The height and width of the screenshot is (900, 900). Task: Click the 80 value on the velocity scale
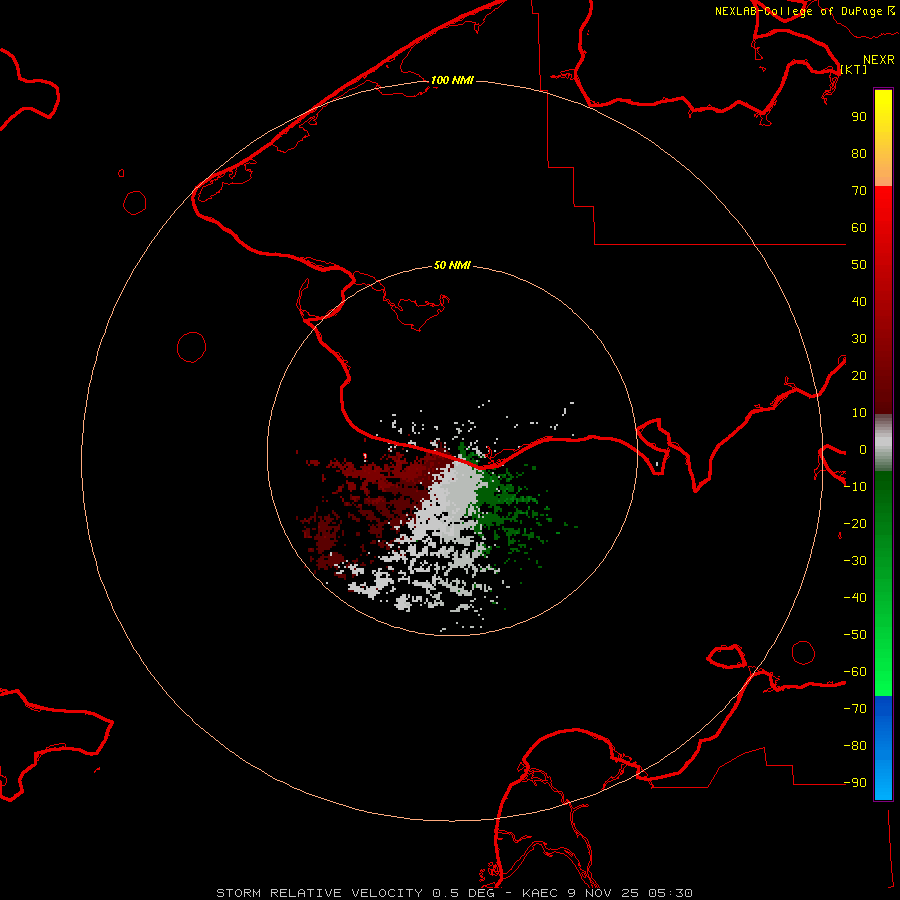[x=859, y=153]
